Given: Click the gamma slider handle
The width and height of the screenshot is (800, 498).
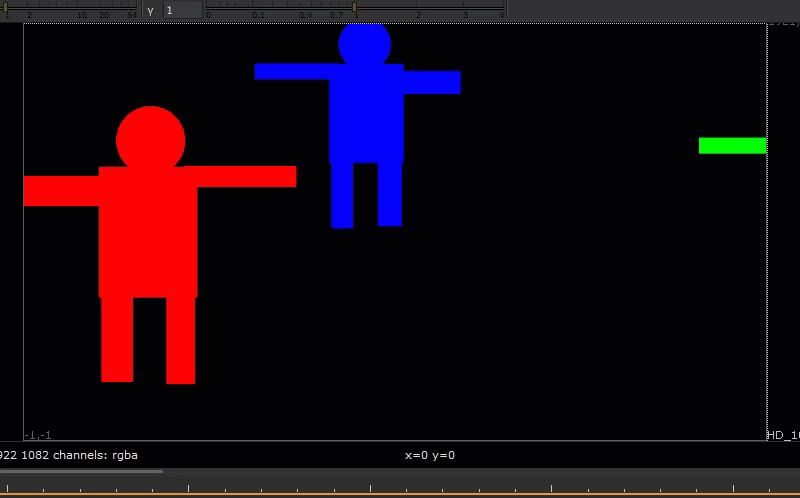Looking at the screenshot, I should click(354, 8).
